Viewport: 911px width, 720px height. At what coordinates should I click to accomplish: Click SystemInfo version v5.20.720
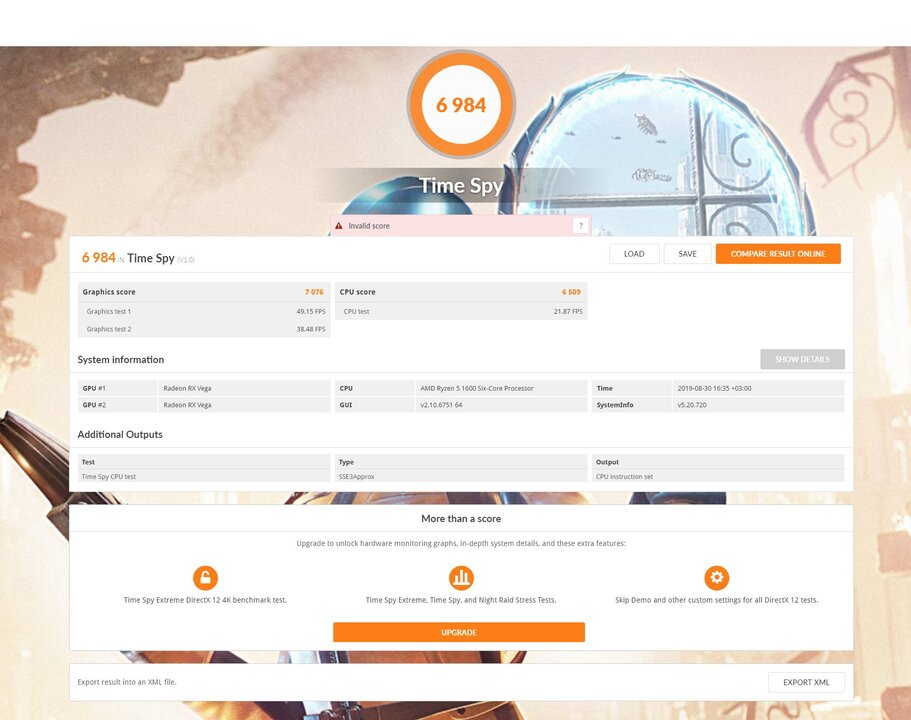(692, 405)
